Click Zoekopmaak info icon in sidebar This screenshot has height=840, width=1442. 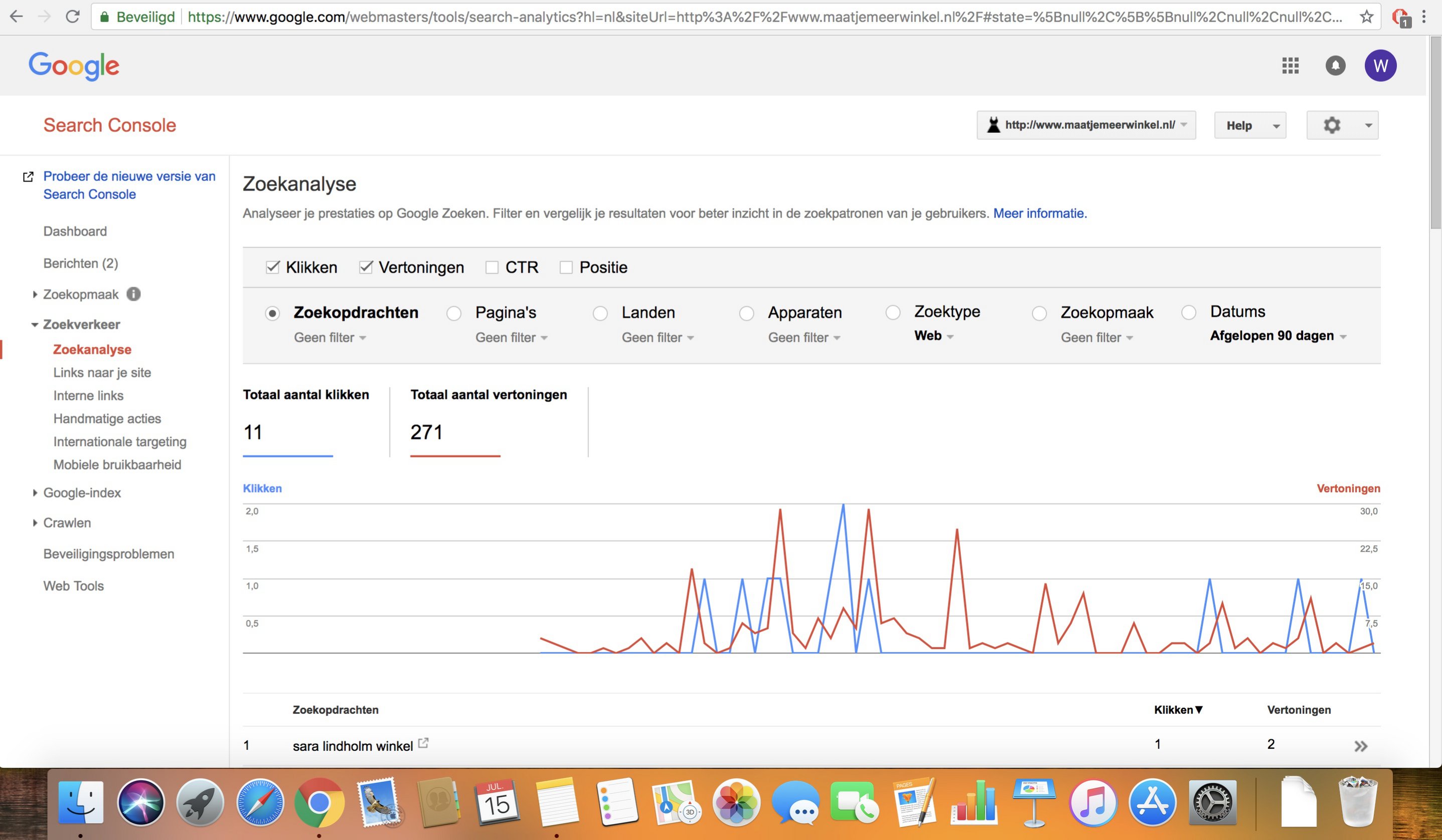[133, 293]
